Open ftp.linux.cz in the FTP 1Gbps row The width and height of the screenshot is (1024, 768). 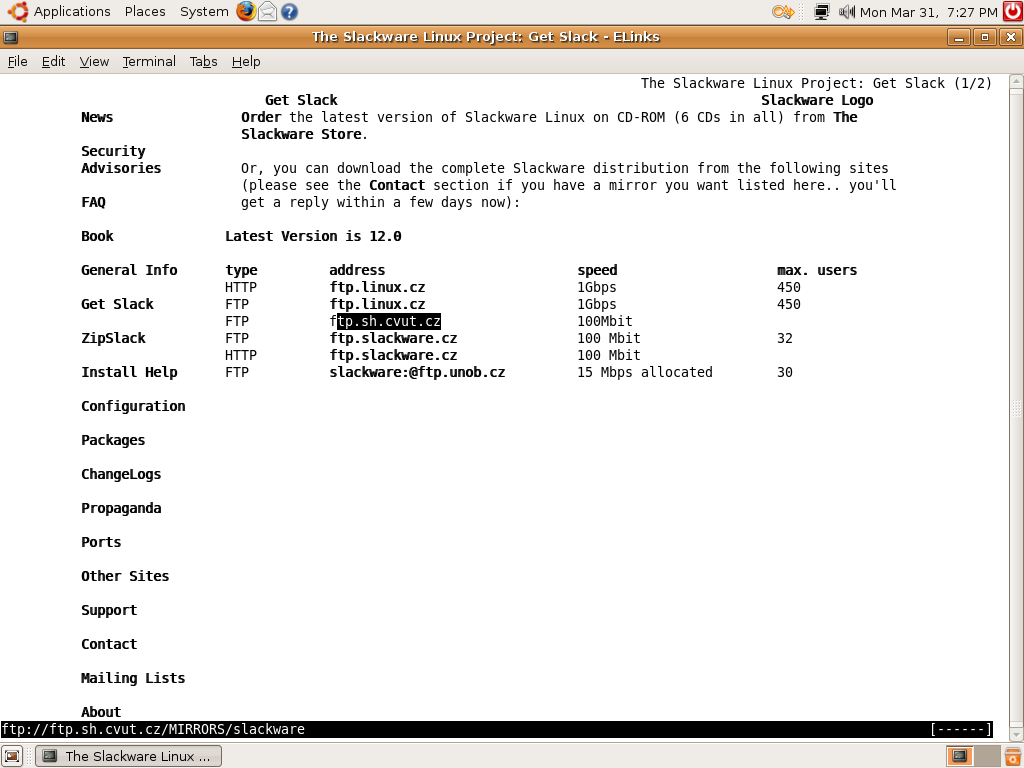377,304
